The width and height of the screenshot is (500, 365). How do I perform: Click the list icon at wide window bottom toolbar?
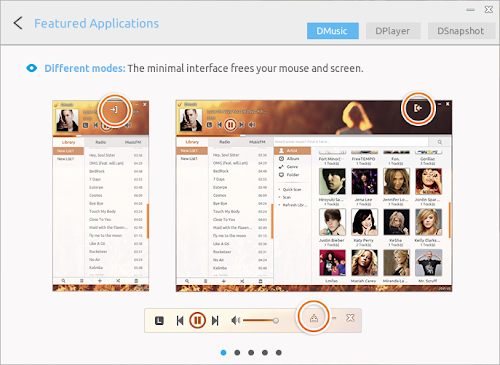point(205,281)
